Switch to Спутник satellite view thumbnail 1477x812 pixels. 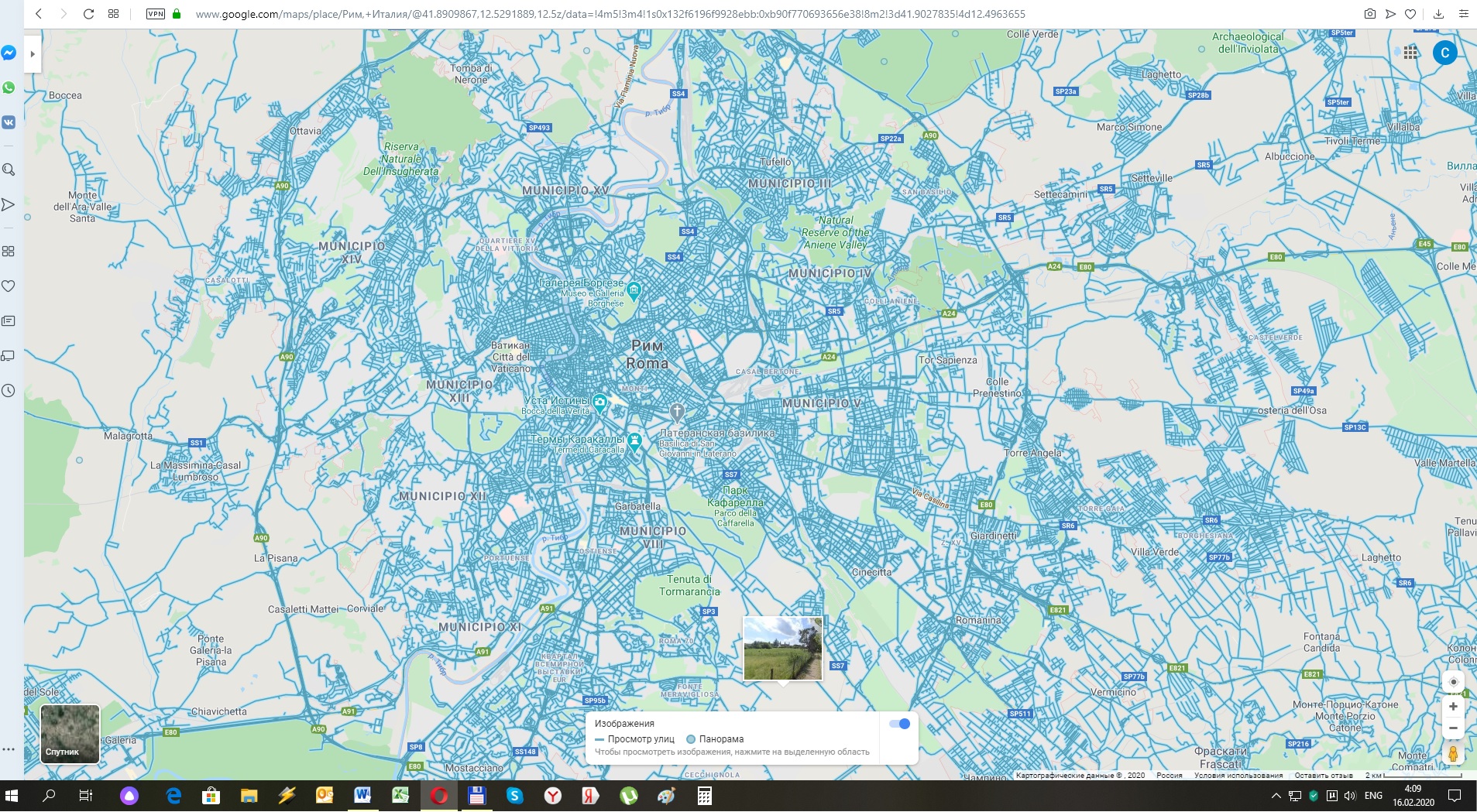pos(70,734)
